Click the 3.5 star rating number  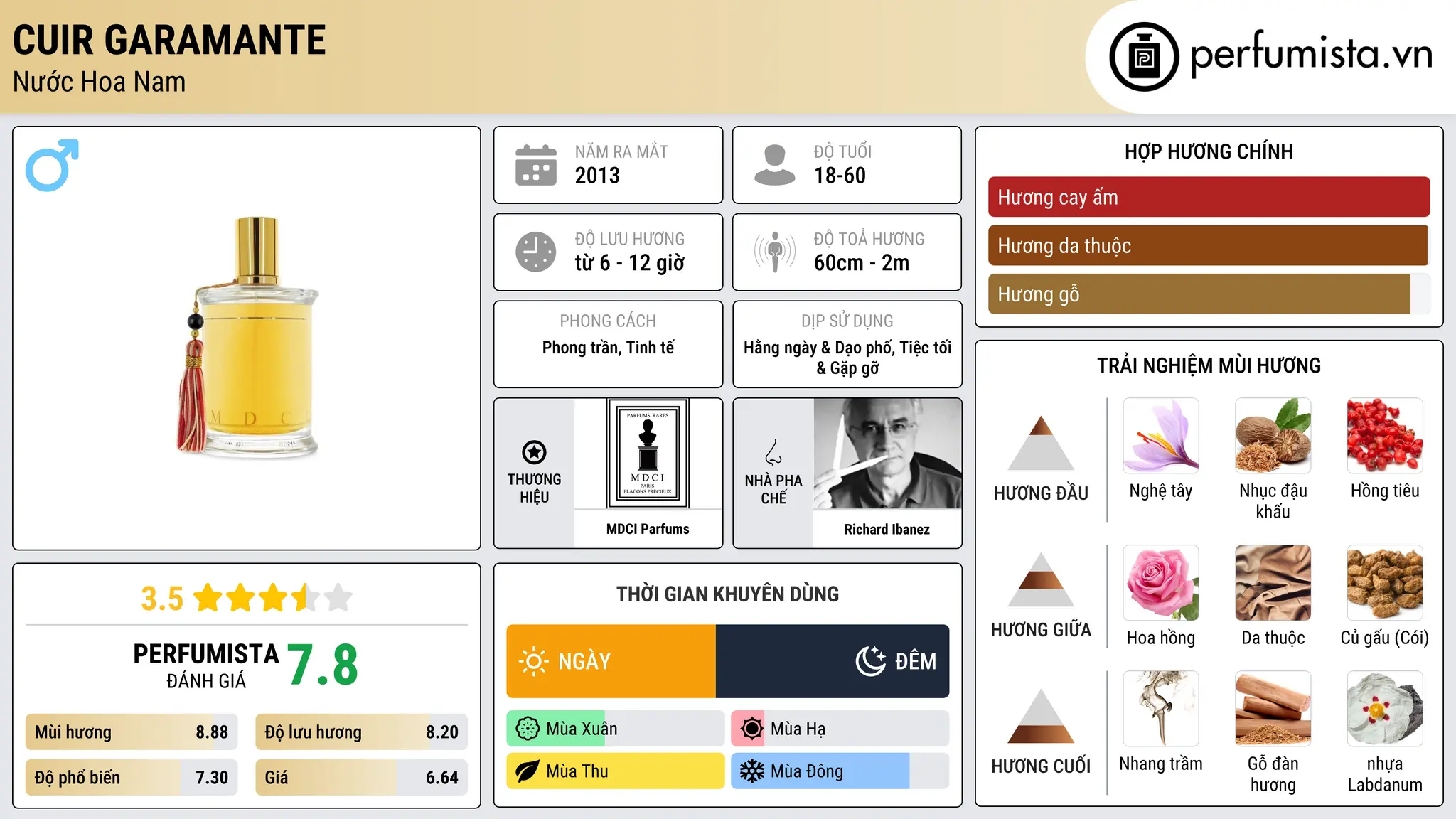(162, 599)
